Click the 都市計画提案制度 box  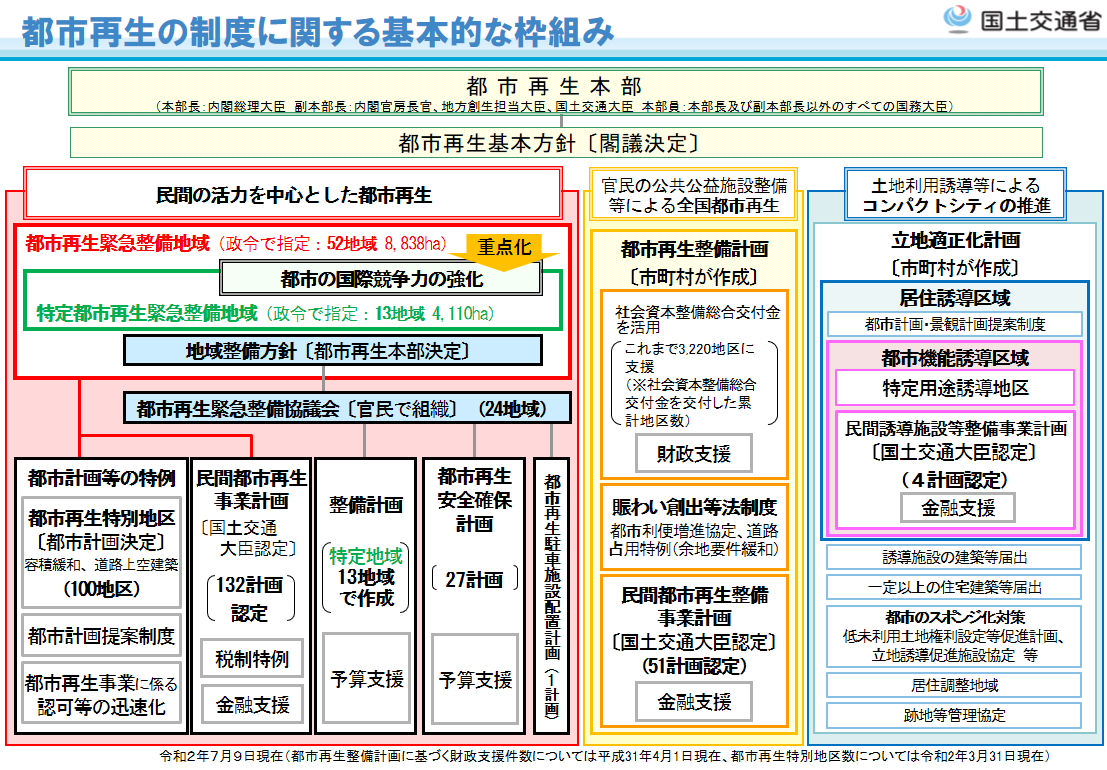click(101, 636)
